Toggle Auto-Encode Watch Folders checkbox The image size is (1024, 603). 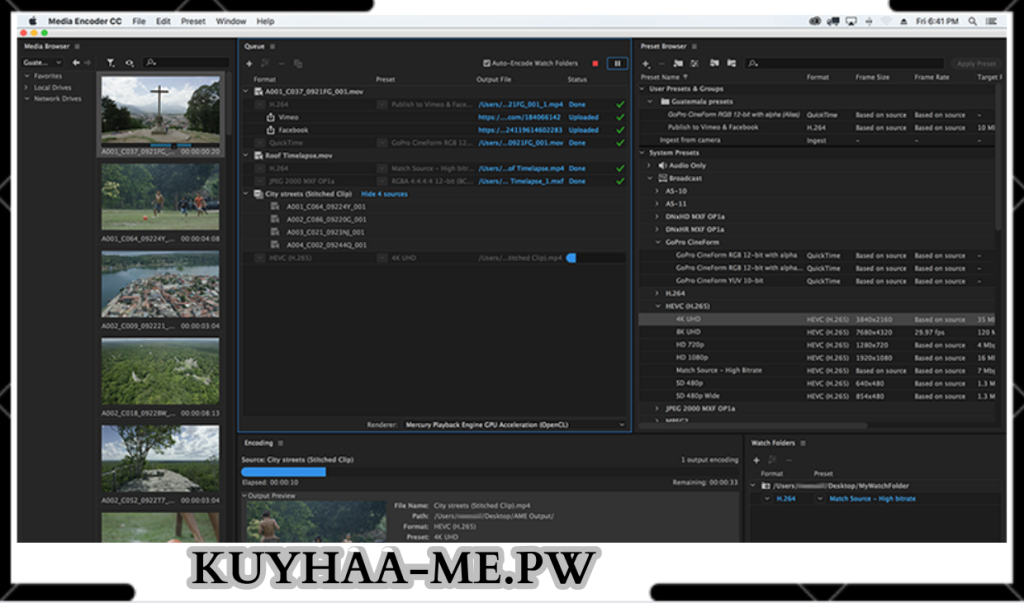coord(487,63)
